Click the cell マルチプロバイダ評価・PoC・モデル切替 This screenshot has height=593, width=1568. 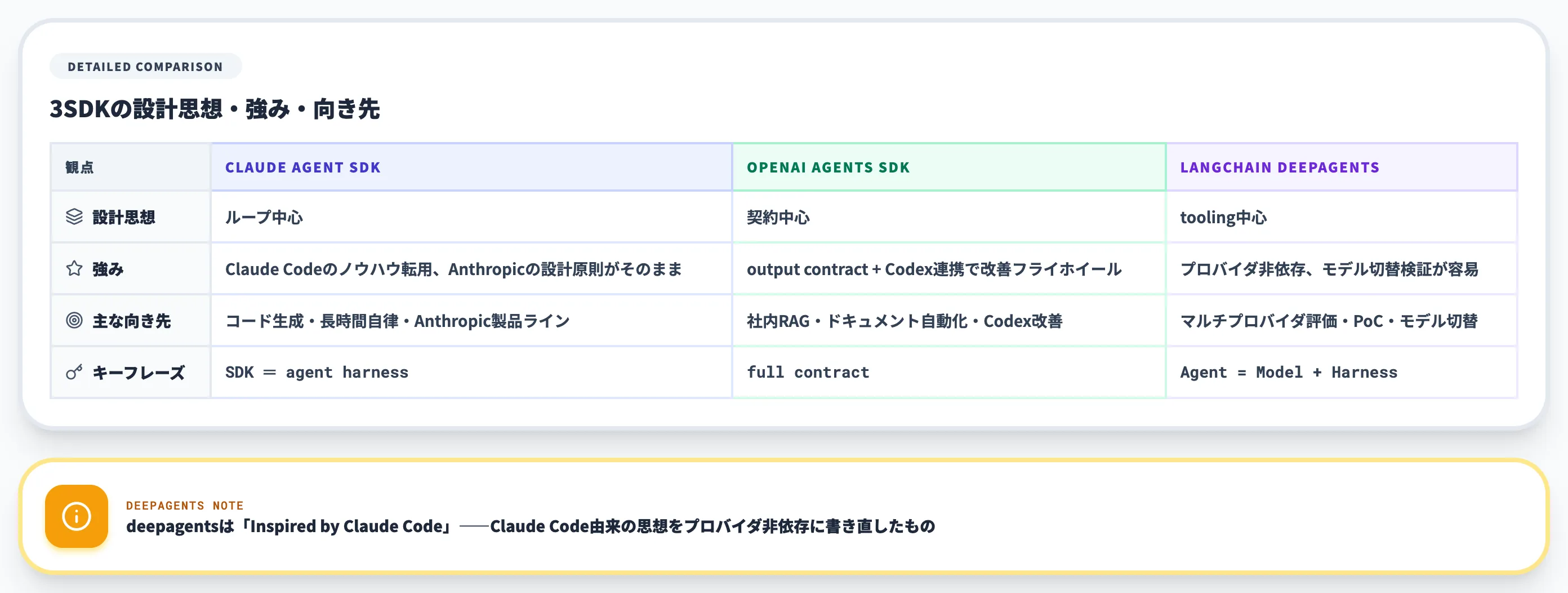coord(1342,321)
